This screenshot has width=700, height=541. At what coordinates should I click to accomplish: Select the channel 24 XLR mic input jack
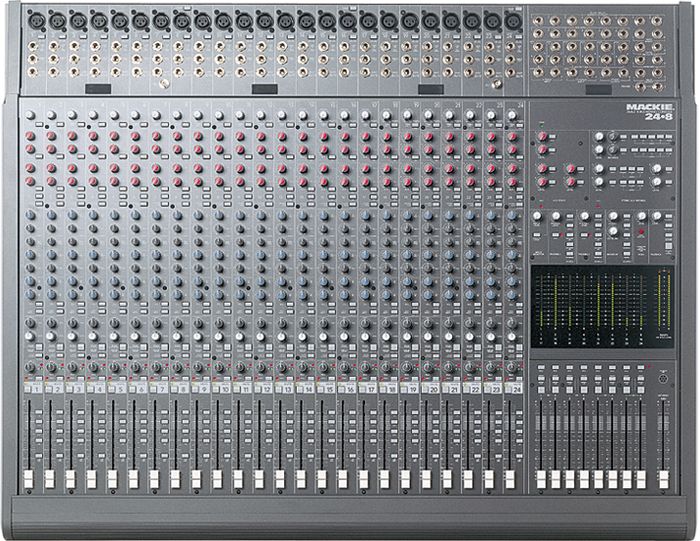512,20
